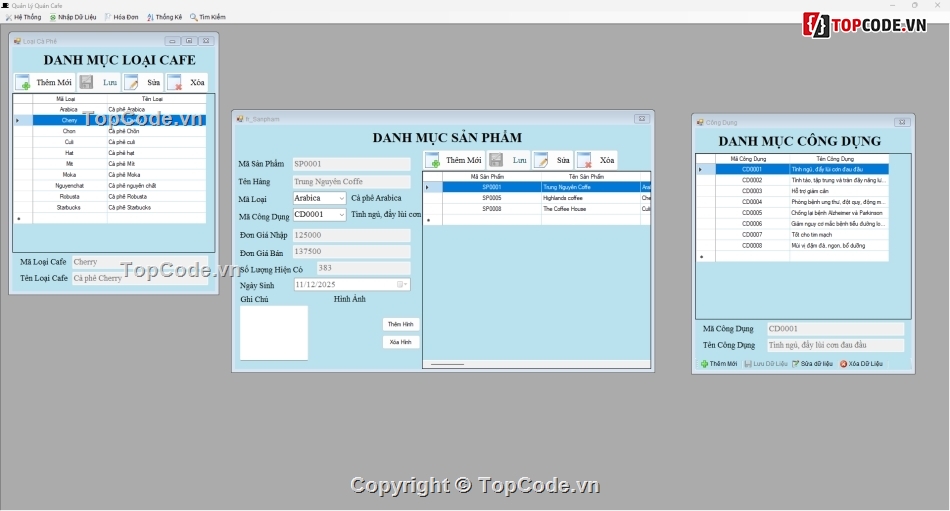Click the Xóa Hình button
This screenshot has width=950, height=511.
[401, 342]
